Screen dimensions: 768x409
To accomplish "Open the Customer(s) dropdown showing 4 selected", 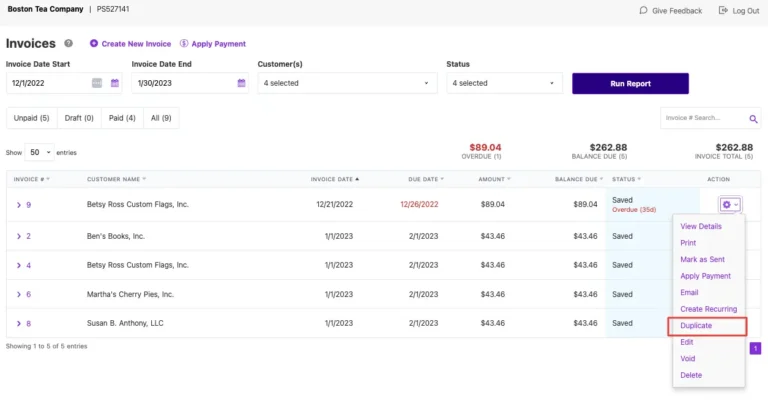I will pos(347,83).
